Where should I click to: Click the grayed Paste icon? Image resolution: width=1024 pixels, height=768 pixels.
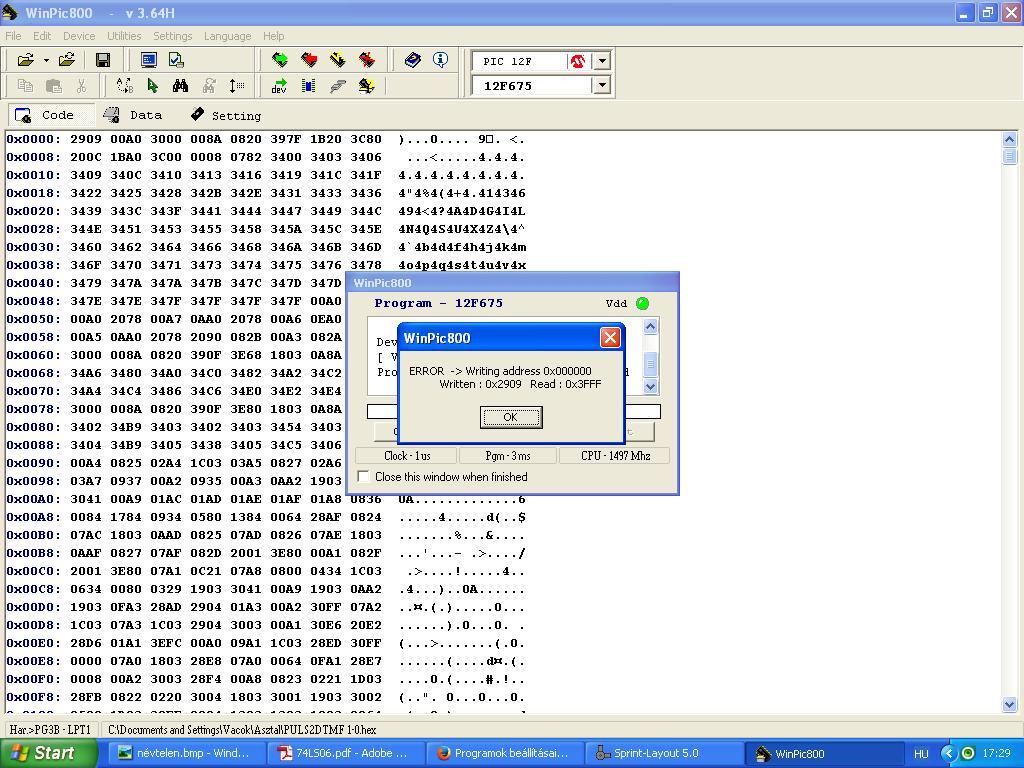tap(54, 86)
